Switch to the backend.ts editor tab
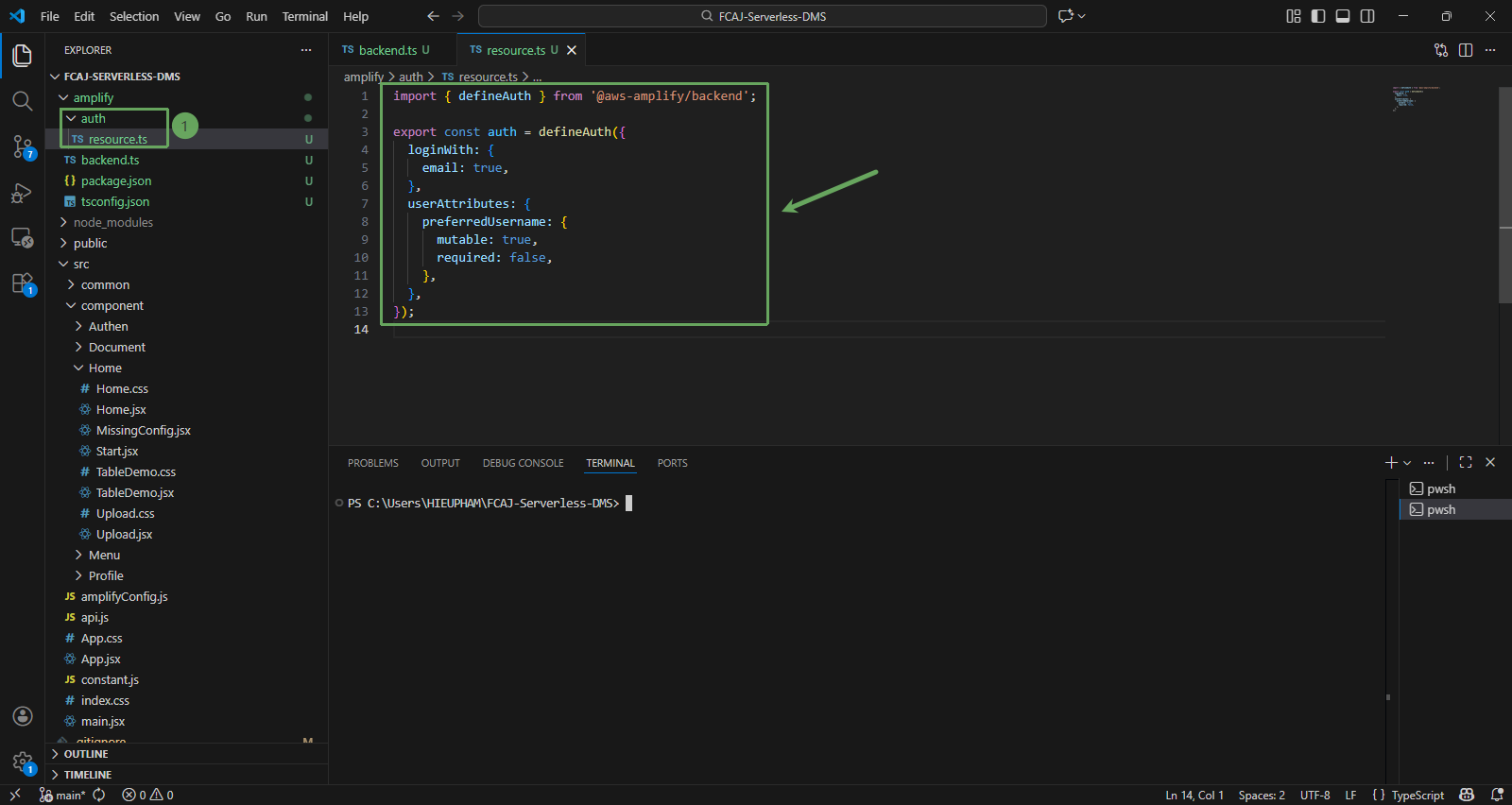1512x805 pixels. pyautogui.click(x=394, y=50)
